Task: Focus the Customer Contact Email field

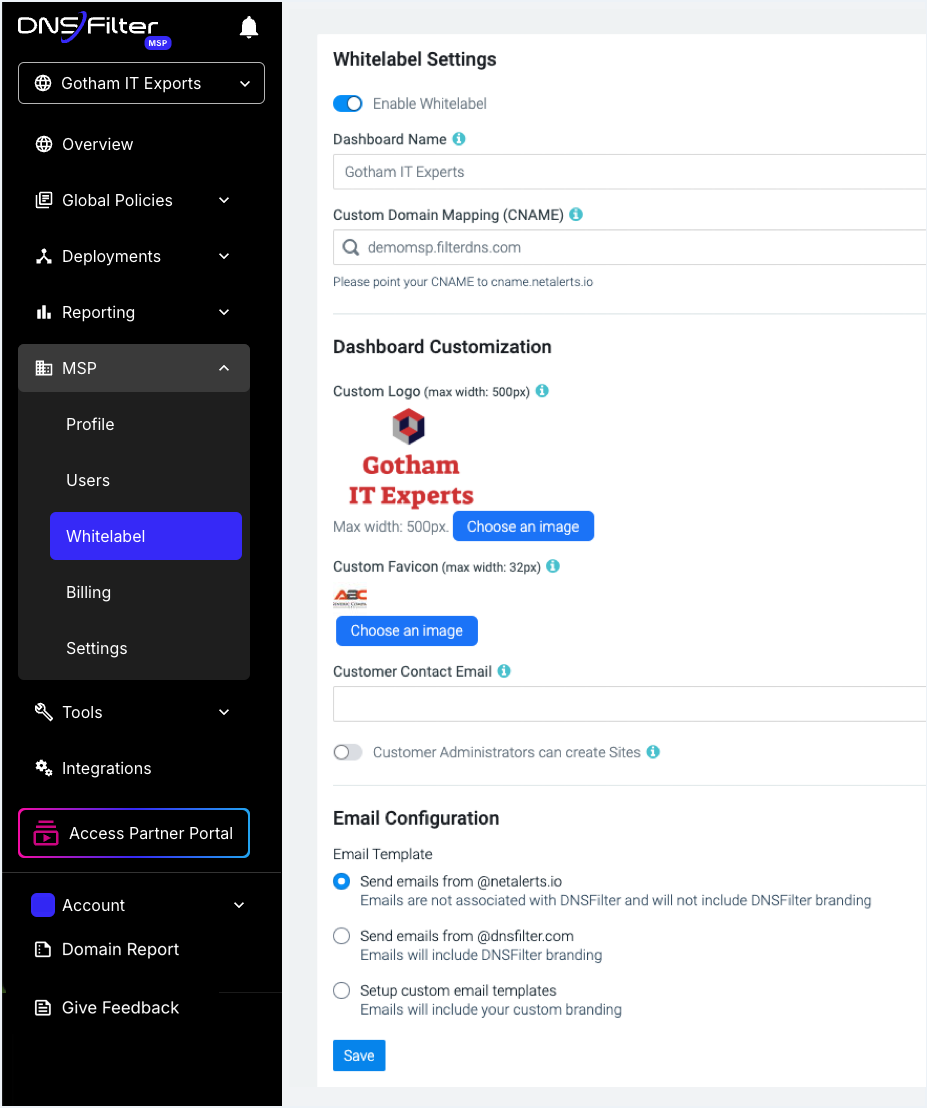Action: point(629,704)
